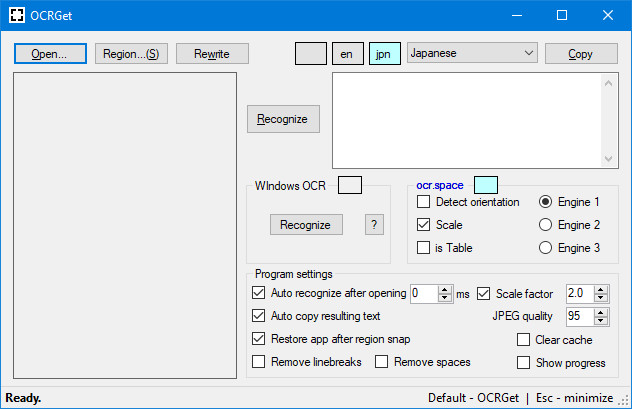Increase Scale factor with up arrow

pyautogui.click(x=601, y=289)
